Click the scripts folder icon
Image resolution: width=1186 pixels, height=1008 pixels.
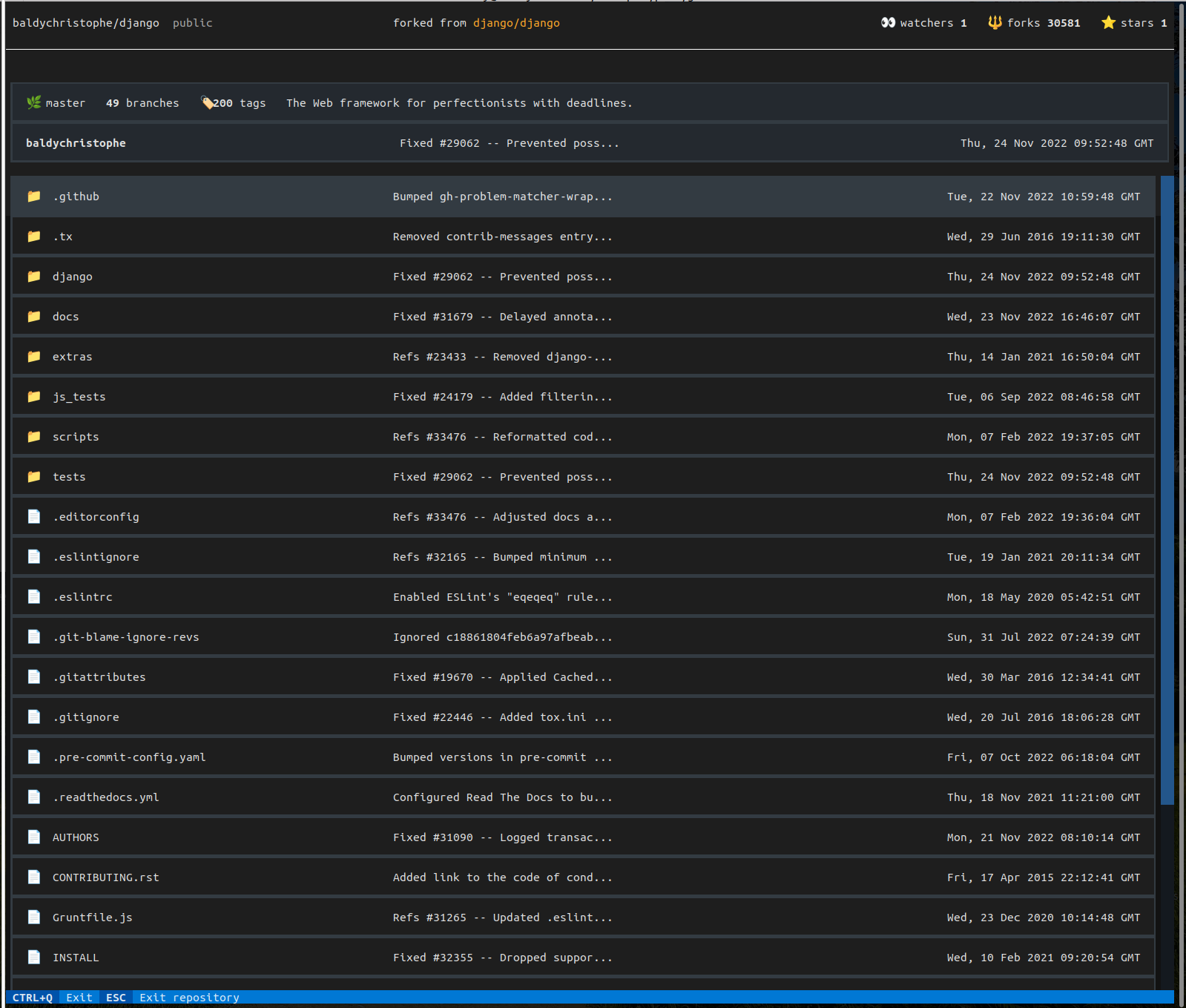(34, 437)
